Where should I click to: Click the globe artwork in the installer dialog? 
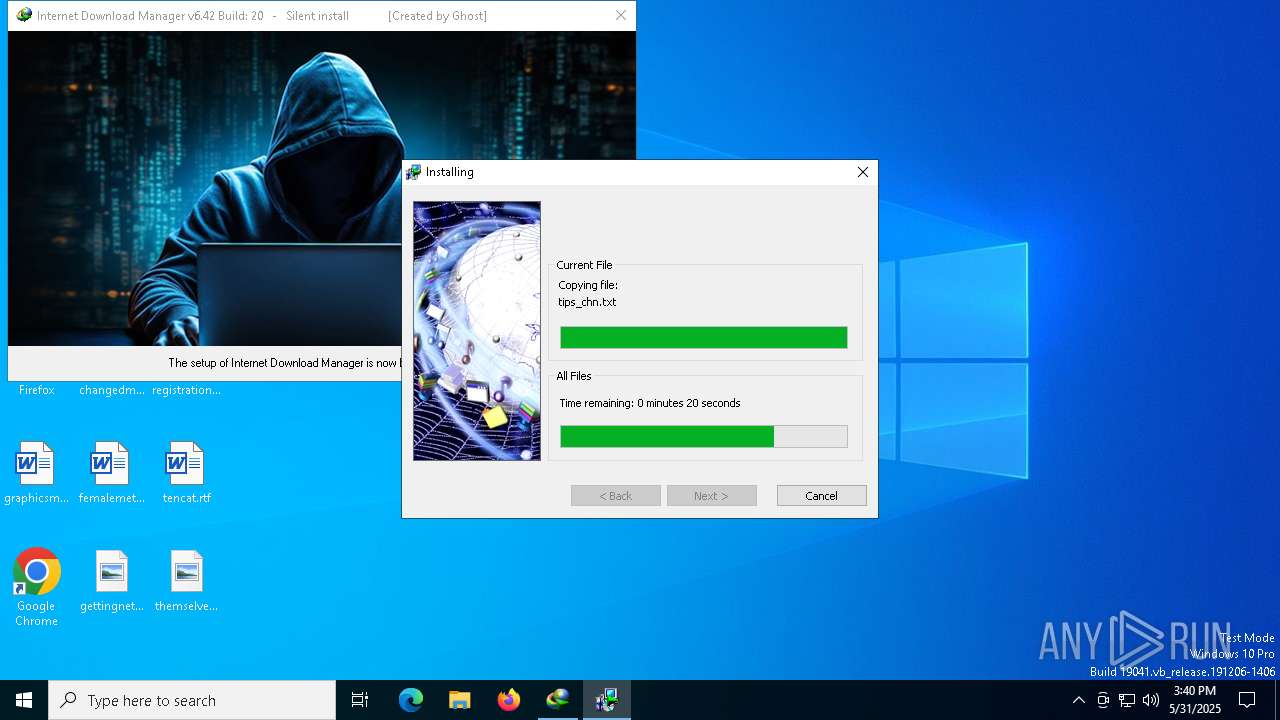(x=477, y=331)
